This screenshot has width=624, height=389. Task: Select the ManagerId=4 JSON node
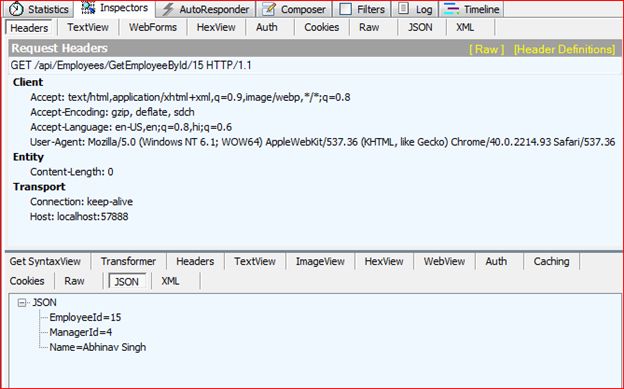pyautogui.click(x=81, y=332)
